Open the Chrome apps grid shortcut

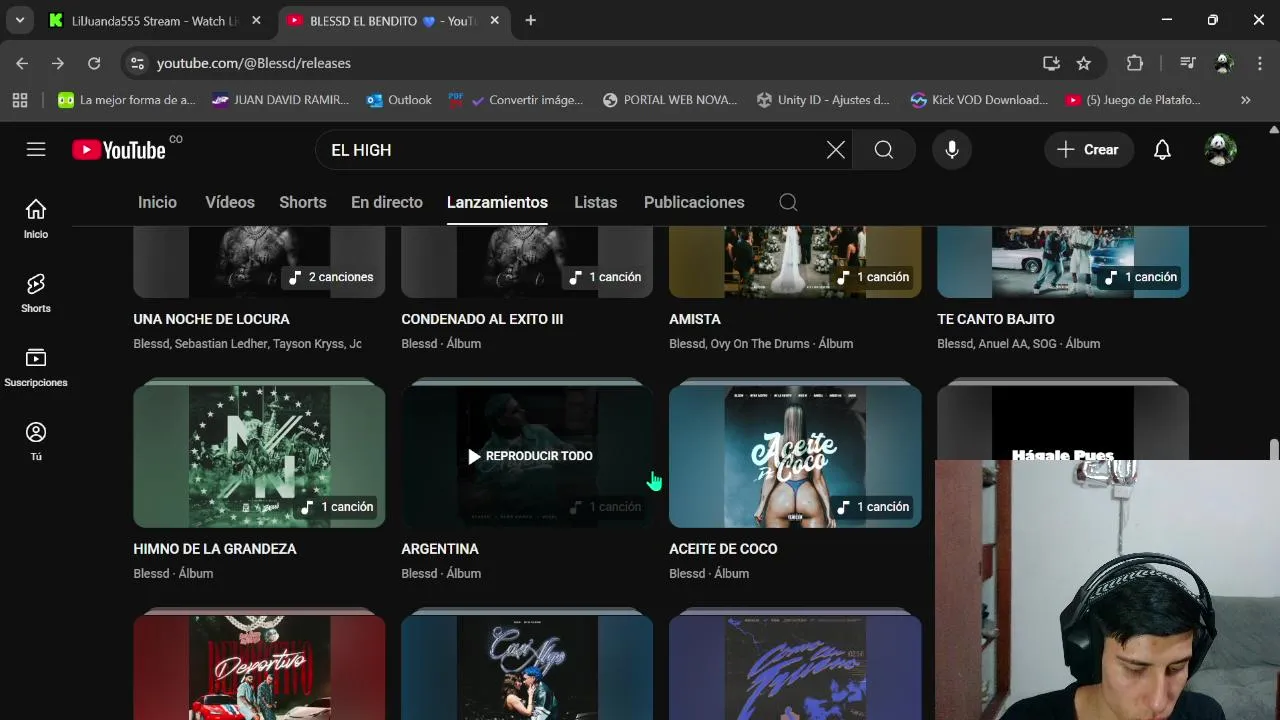click(x=20, y=100)
